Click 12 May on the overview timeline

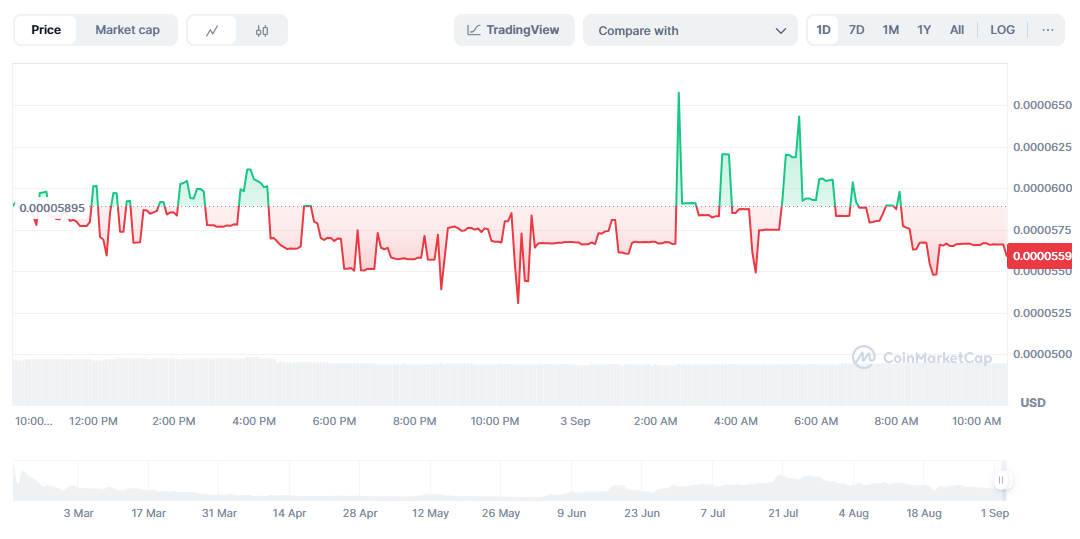430,514
